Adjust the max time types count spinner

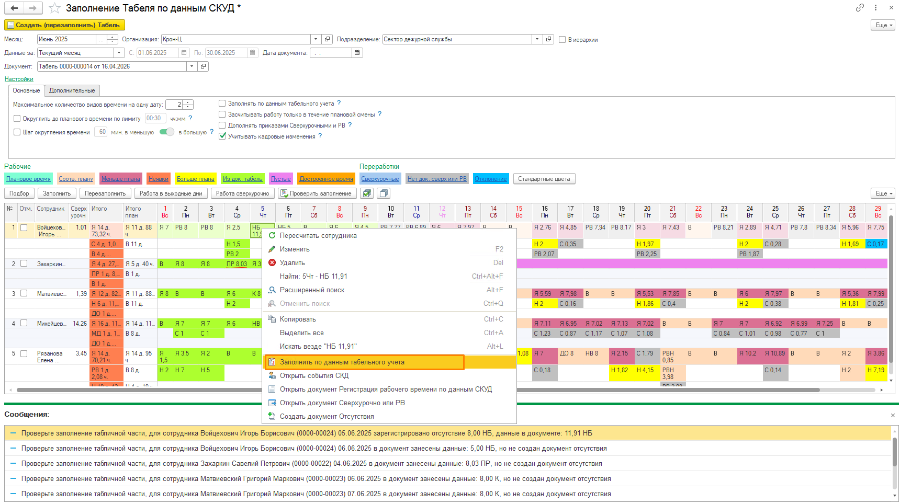coord(188,104)
